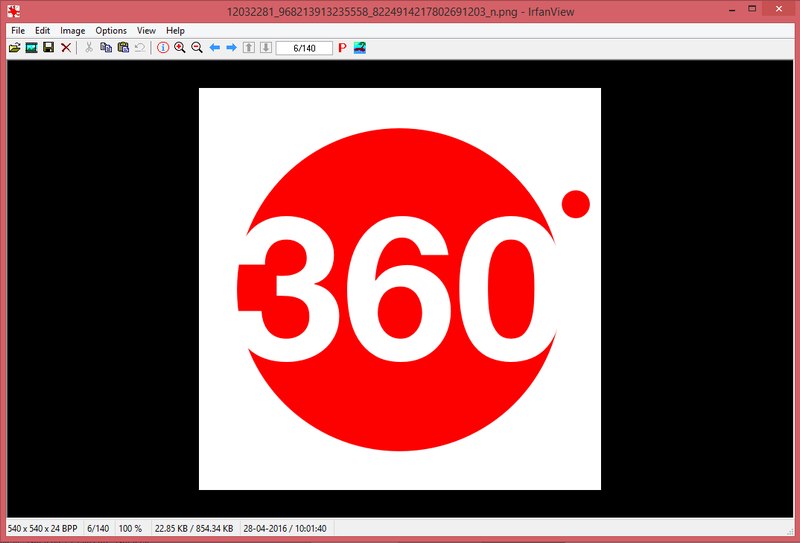Go to next image with right arrow
The height and width of the screenshot is (543, 800).
(232, 48)
